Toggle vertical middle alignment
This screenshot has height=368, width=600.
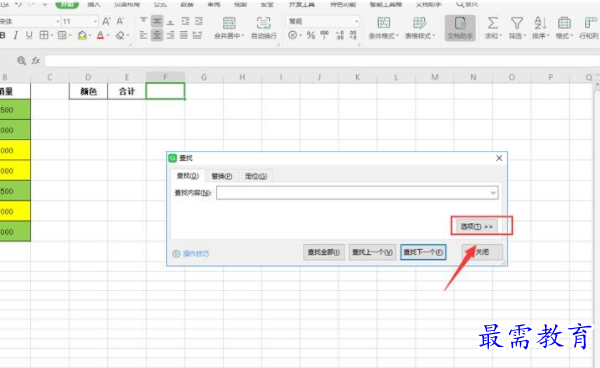coord(157,21)
